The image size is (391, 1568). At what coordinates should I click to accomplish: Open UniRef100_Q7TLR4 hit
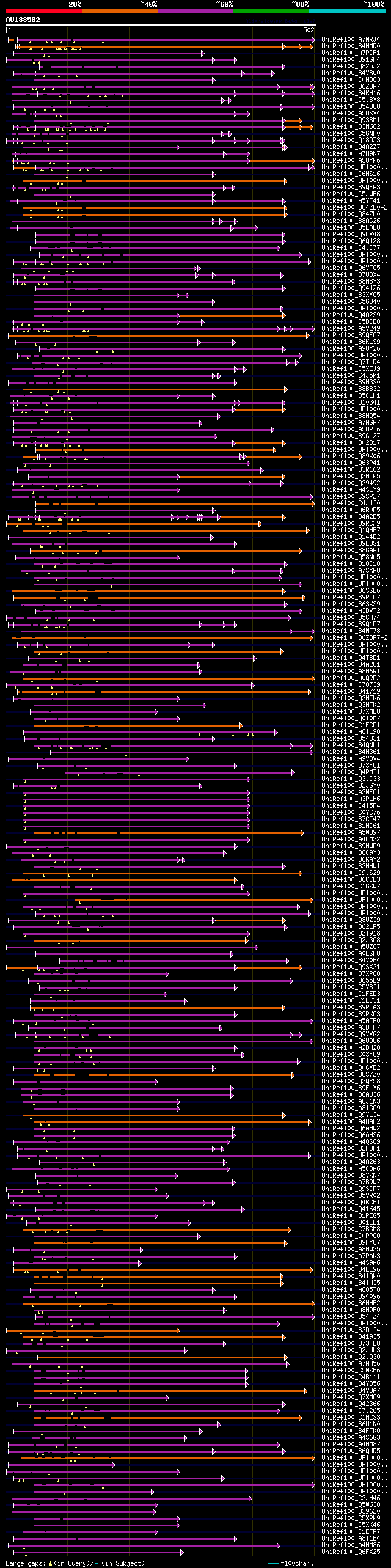point(351,362)
